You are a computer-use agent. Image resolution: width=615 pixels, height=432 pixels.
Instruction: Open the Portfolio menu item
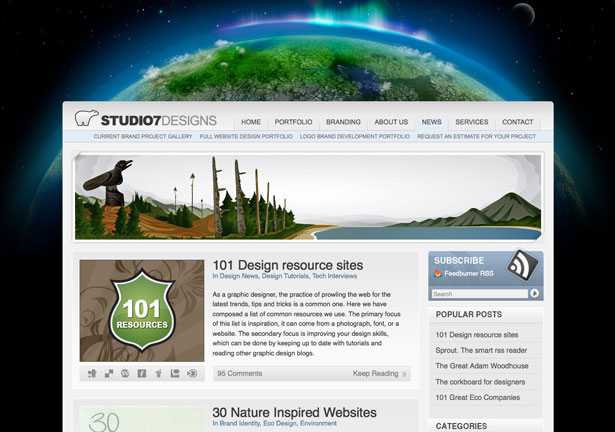pos(293,122)
